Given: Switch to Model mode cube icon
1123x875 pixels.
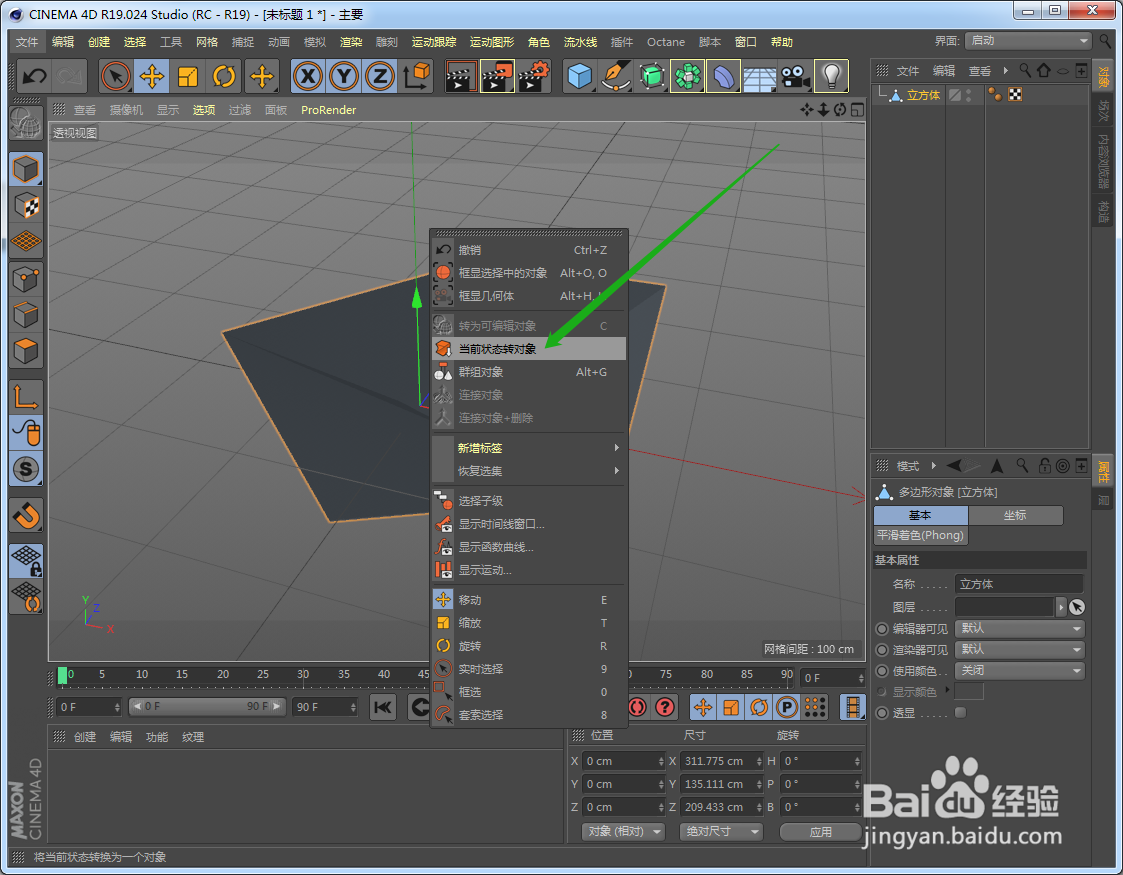Looking at the screenshot, I should tap(26, 170).
